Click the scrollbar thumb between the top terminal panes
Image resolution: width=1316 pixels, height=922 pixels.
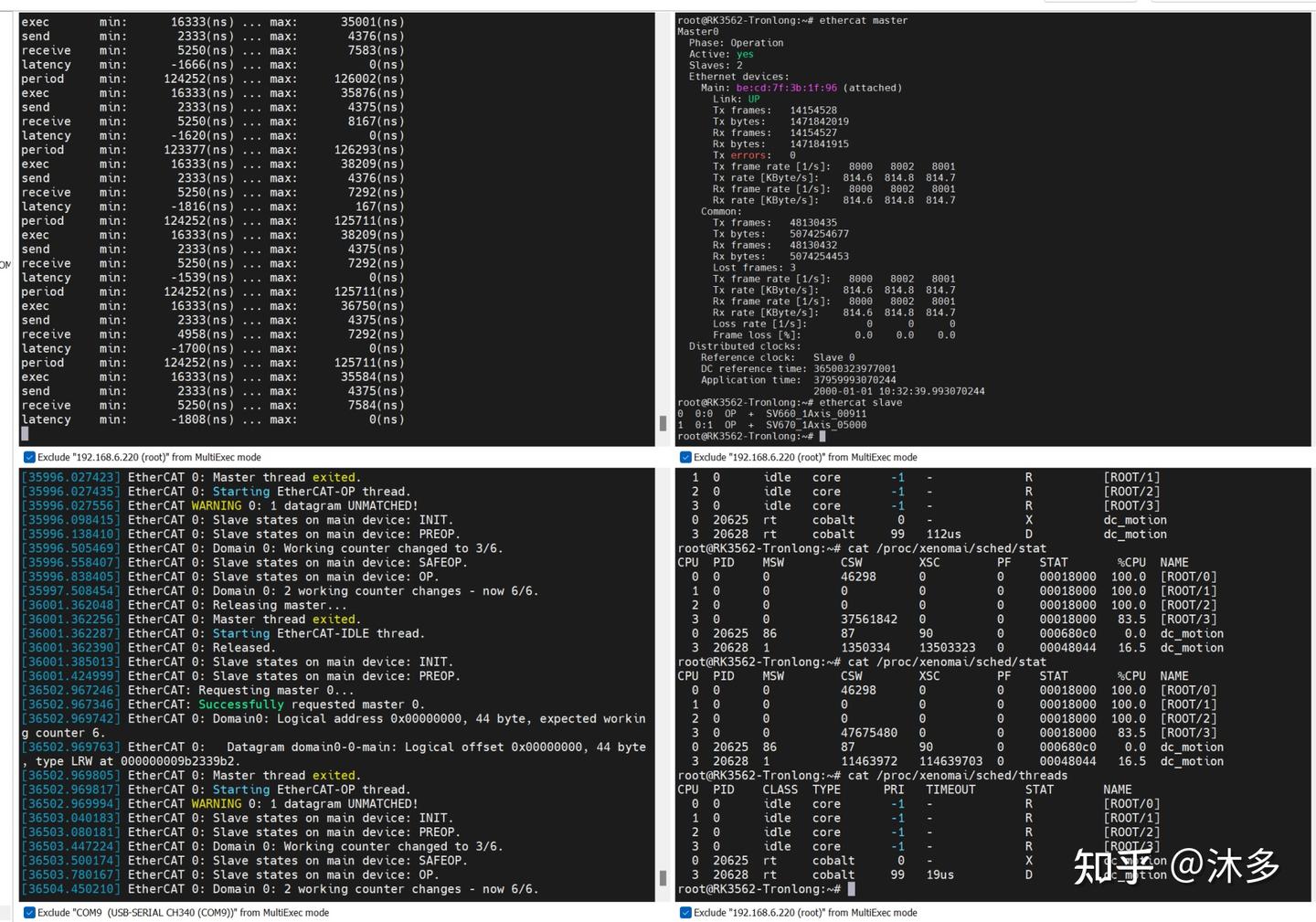pyautogui.click(x=661, y=423)
